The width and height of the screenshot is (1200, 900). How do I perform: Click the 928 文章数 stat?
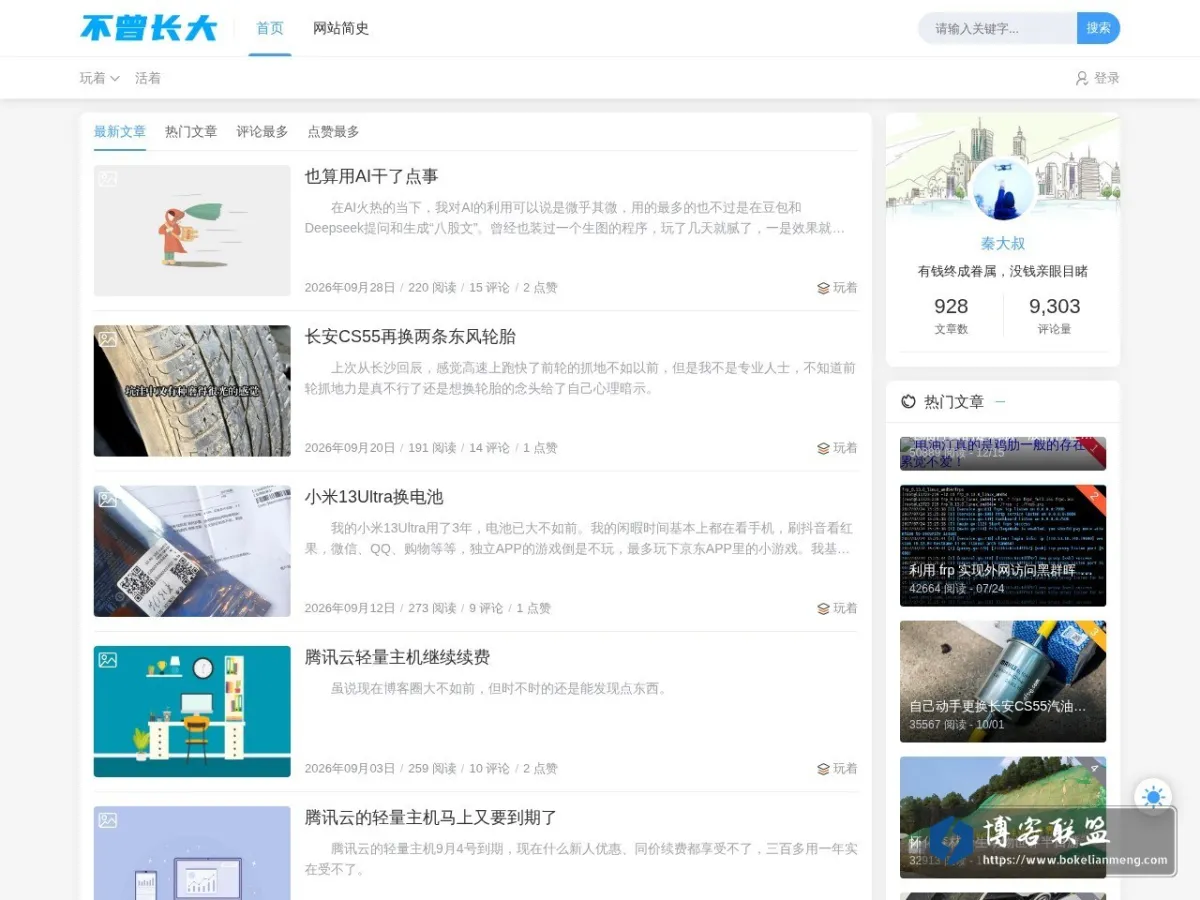(x=951, y=315)
